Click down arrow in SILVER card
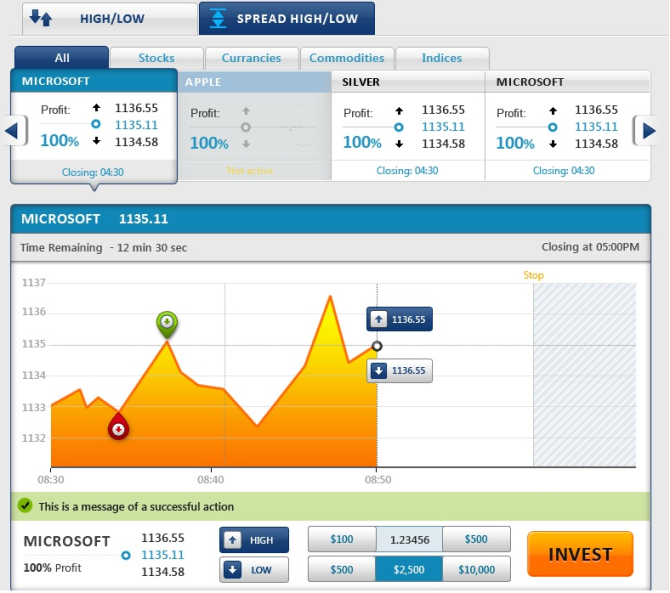 pyautogui.click(x=399, y=144)
